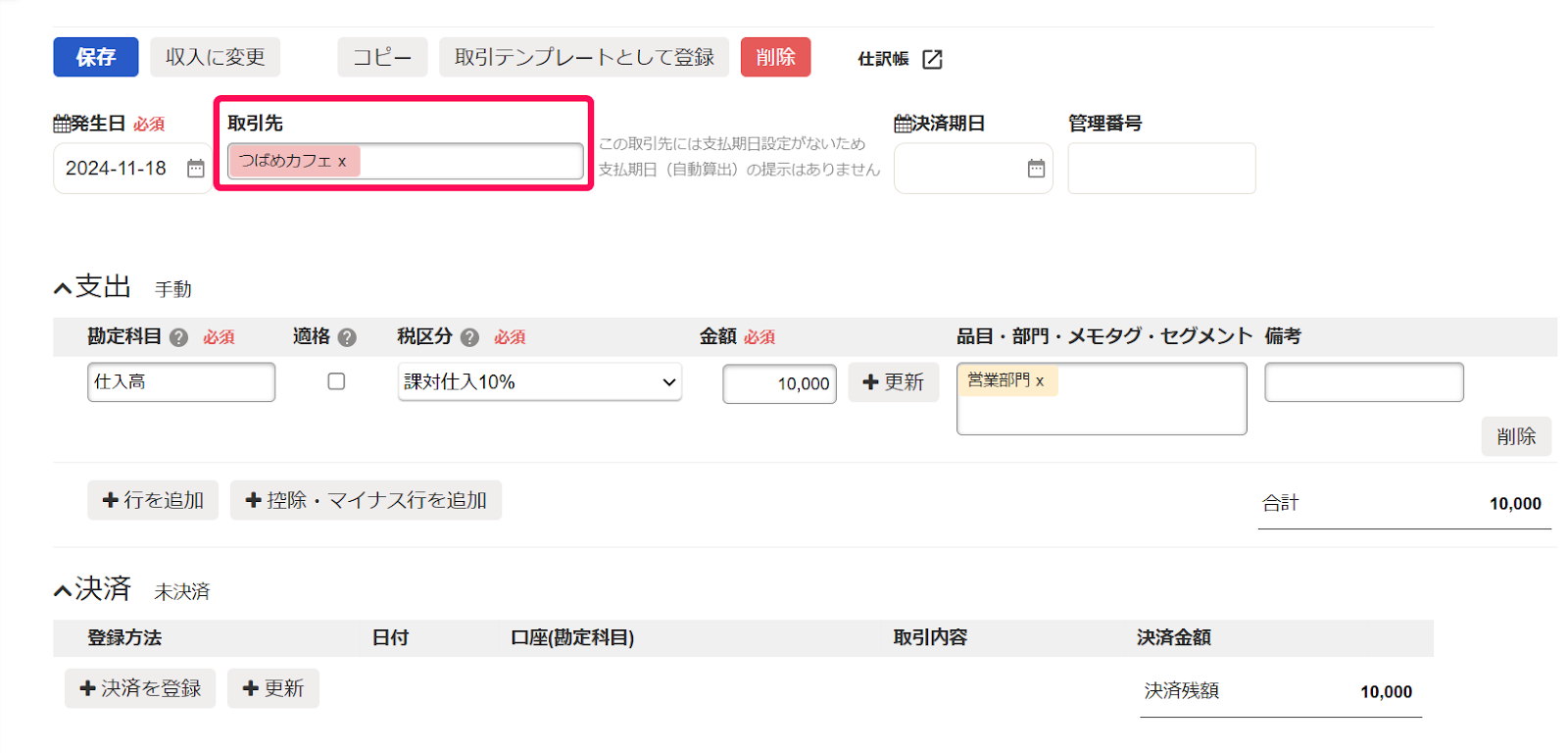Remove the つばめカフェ tag with its x
The width and height of the screenshot is (1568, 753).
[x=342, y=162]
